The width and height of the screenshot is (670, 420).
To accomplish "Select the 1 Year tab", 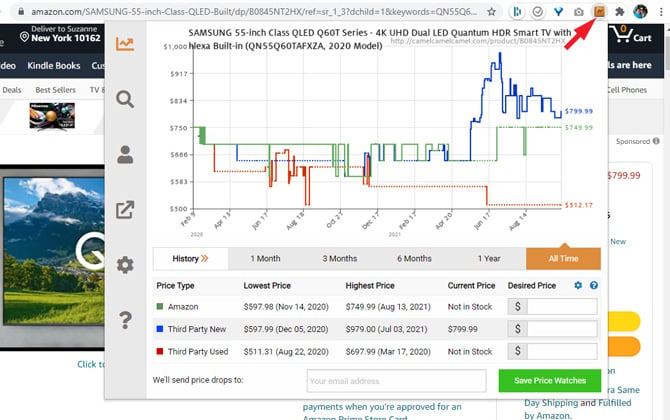I will point(489,258).
